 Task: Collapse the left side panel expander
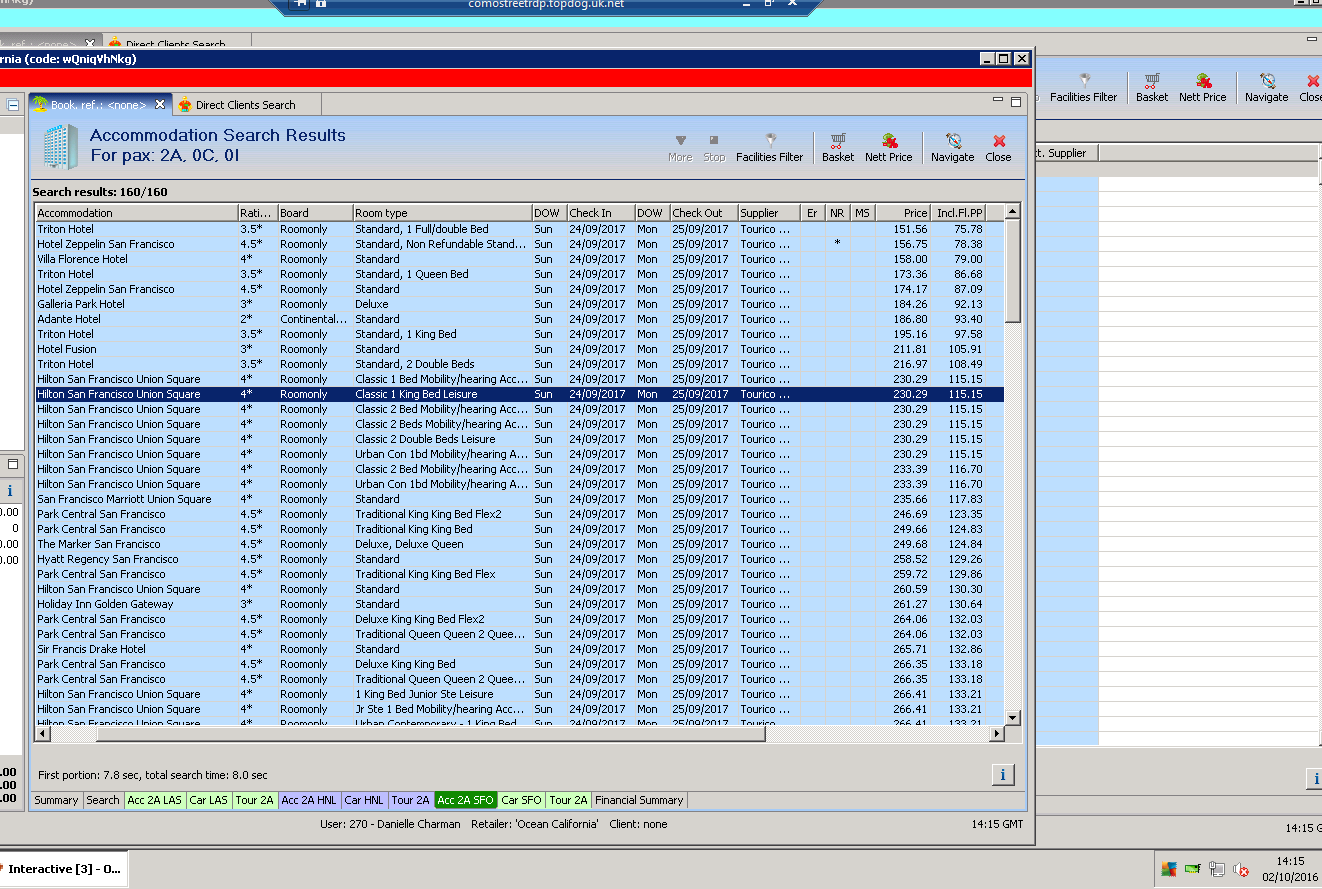pyautogui.click(x=14, y=105)
